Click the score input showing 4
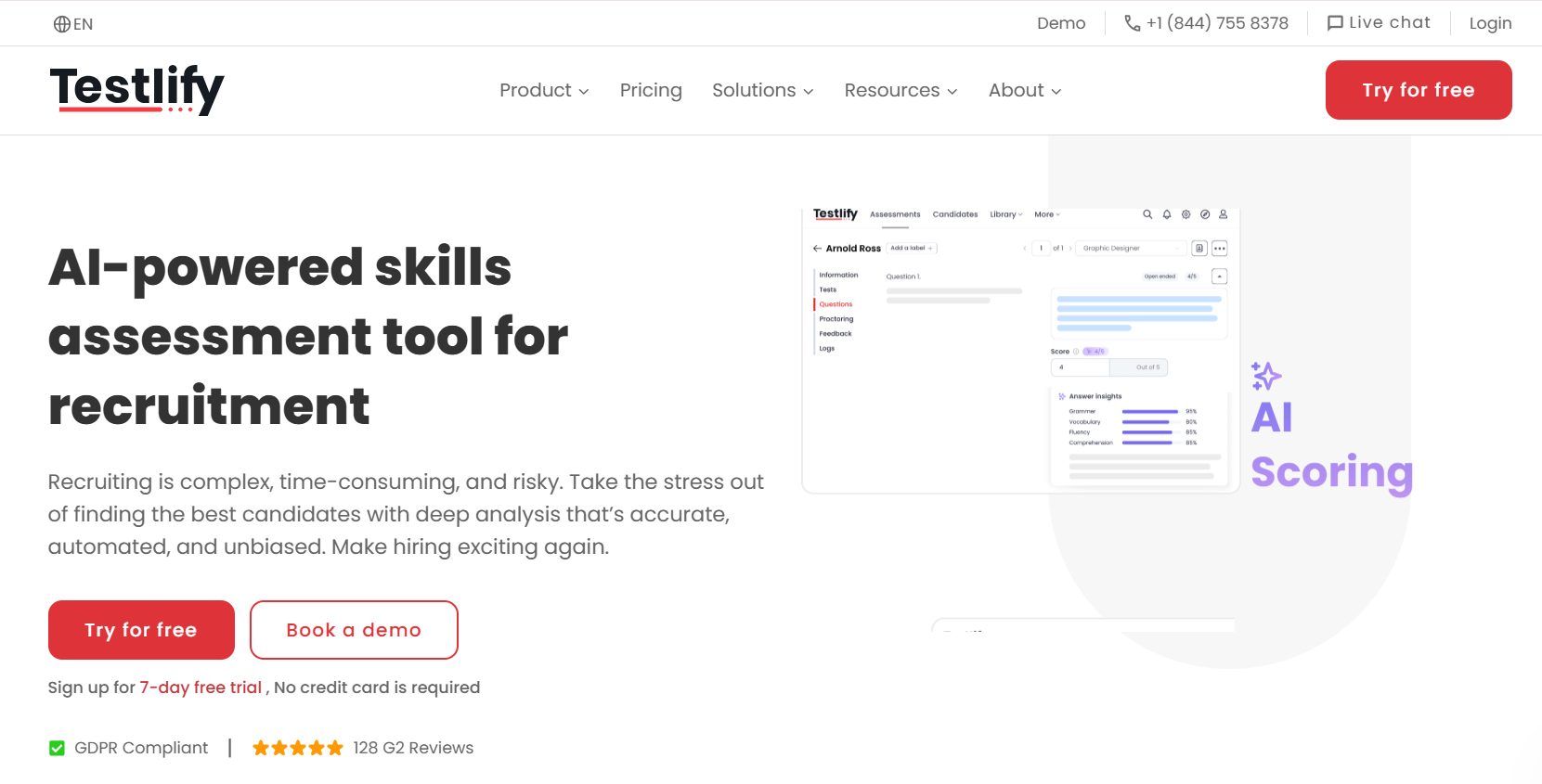 coord(1081,367)
